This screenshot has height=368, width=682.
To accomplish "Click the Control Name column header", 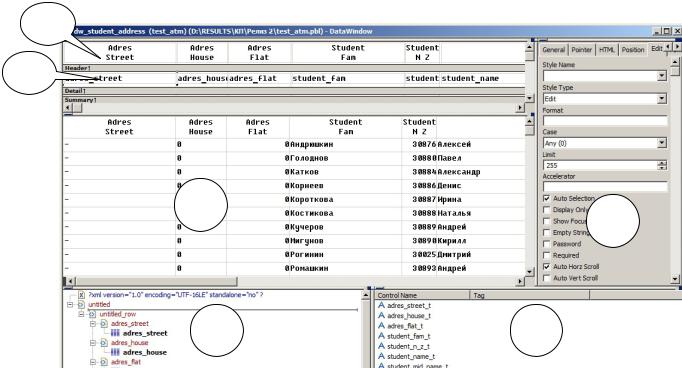I will point(422,295).
